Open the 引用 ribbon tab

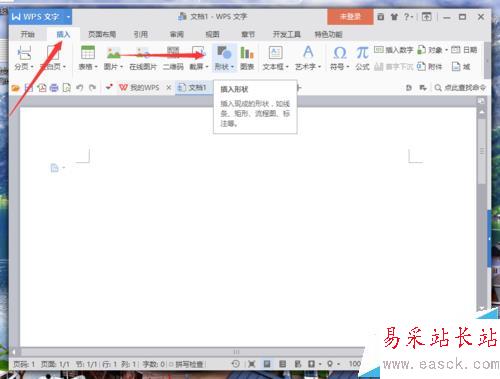(141, 34)
